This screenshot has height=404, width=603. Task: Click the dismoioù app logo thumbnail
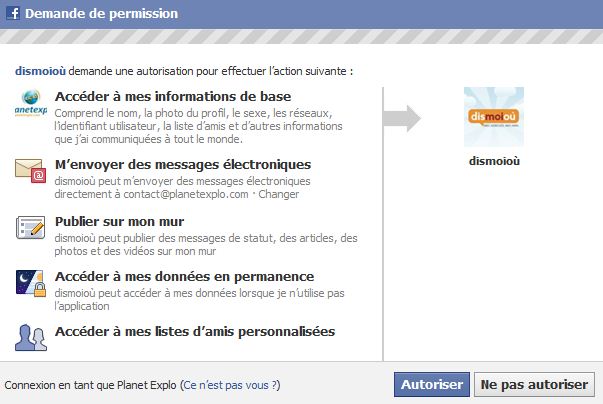[x=494, y=117]
